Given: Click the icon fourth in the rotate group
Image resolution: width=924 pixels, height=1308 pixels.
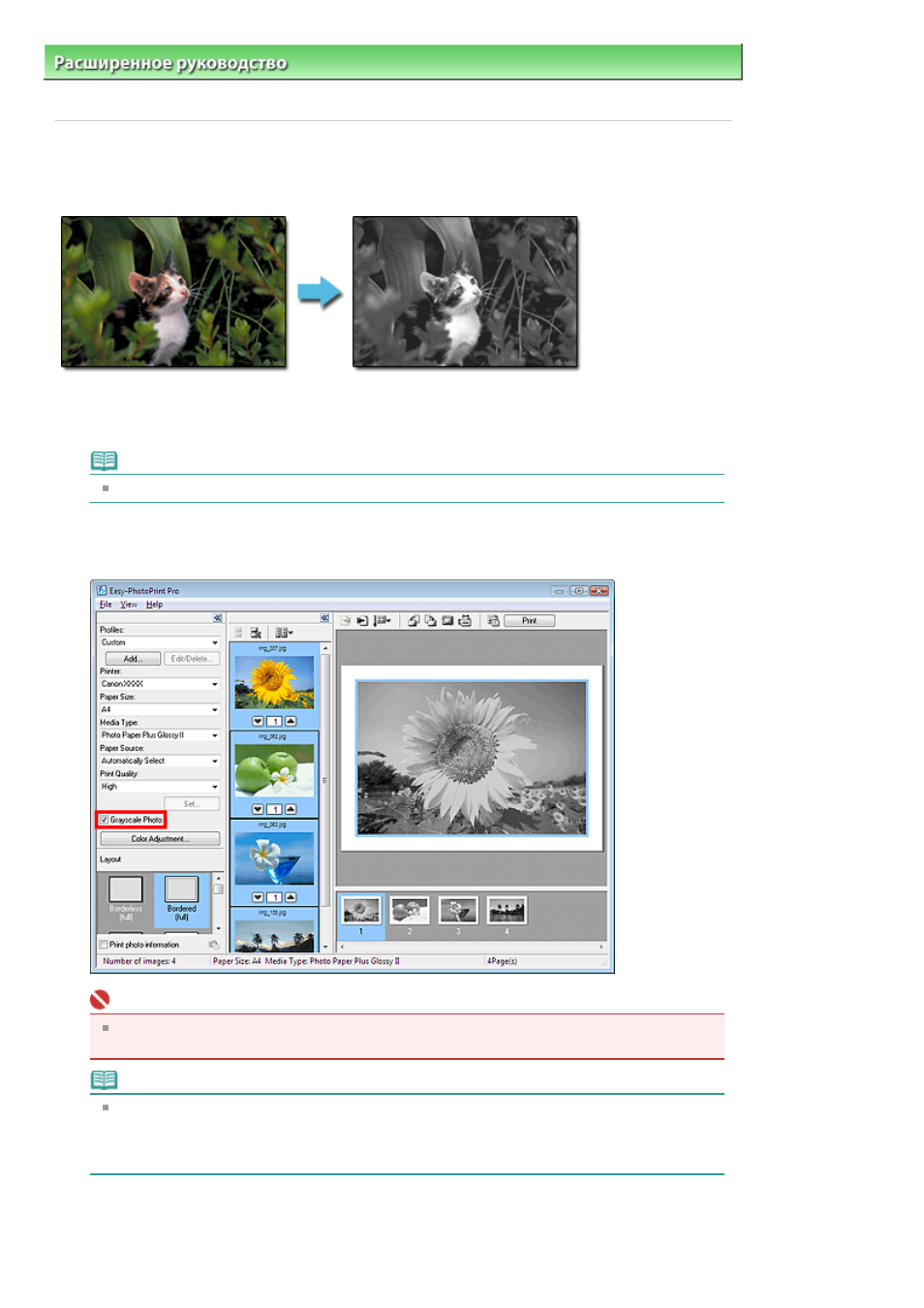Looking at the screenshot, I should tap(465, 621).
